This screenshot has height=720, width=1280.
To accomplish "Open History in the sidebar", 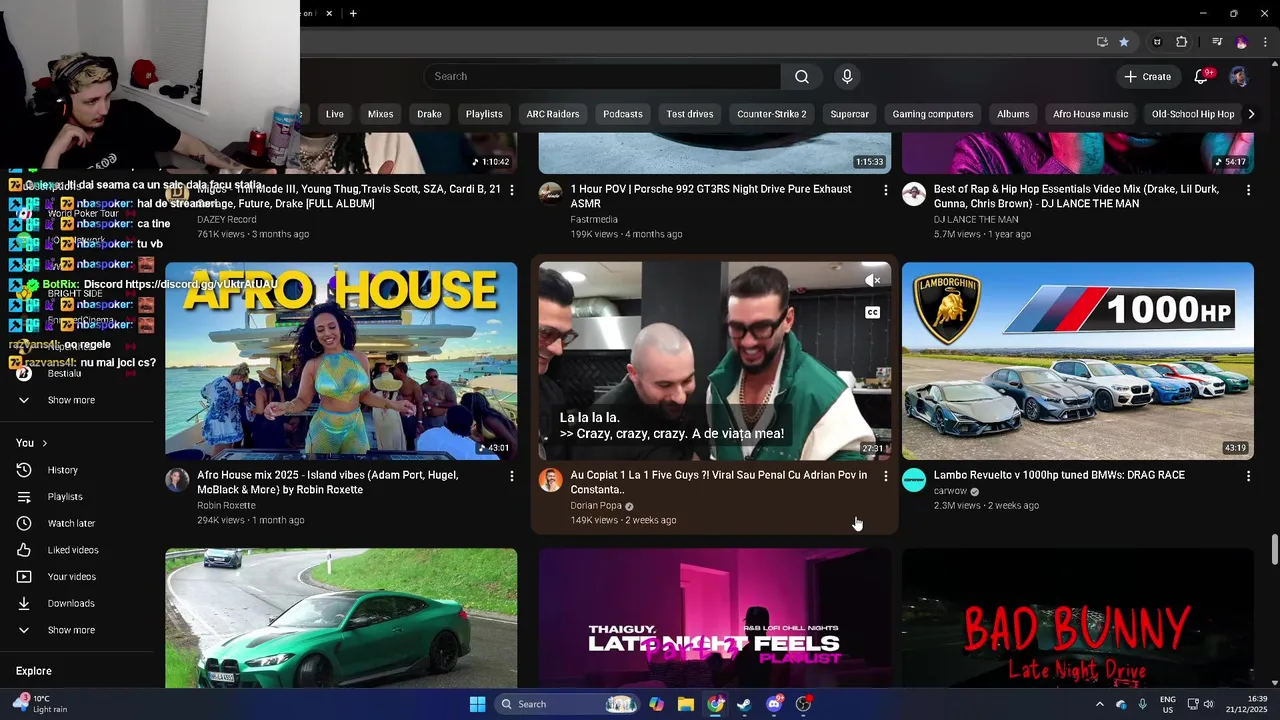I will pos(62,470).
